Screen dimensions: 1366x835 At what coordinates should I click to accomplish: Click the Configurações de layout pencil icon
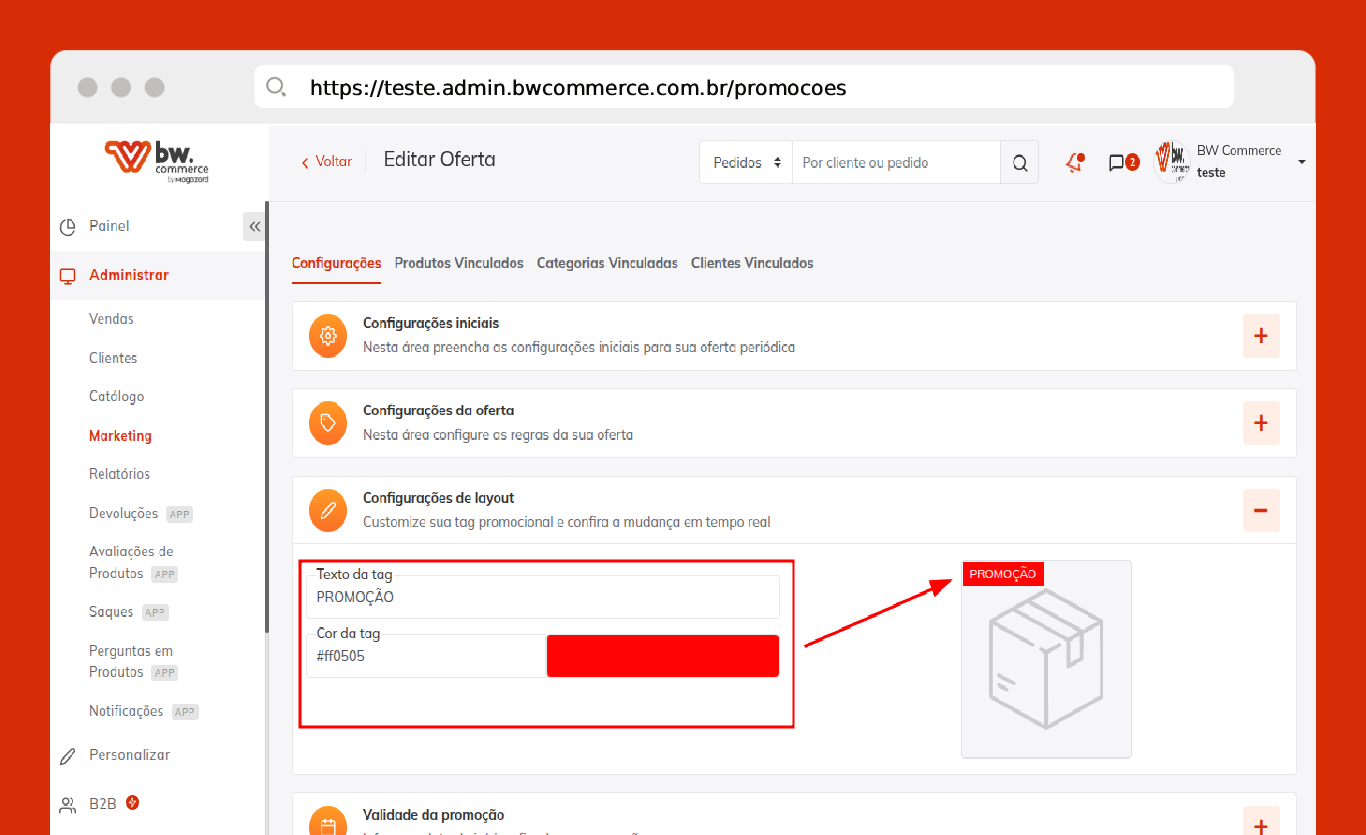328,510
